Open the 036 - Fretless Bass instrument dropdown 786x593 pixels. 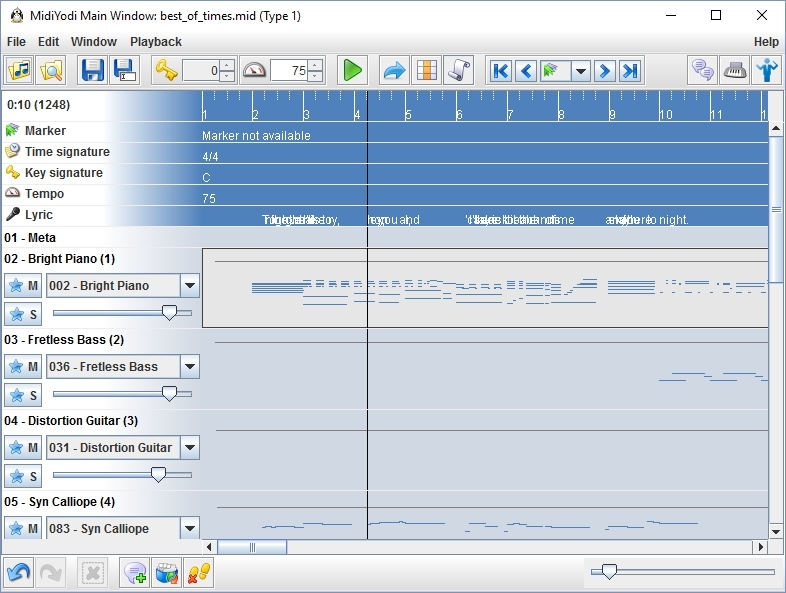(x=189, y=367)
